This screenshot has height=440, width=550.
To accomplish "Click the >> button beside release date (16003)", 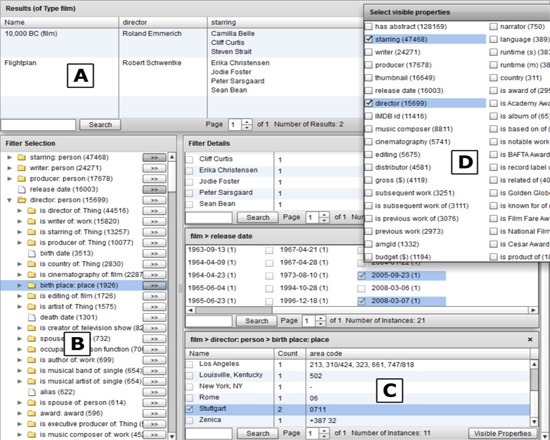I will (x=154, y=189).
